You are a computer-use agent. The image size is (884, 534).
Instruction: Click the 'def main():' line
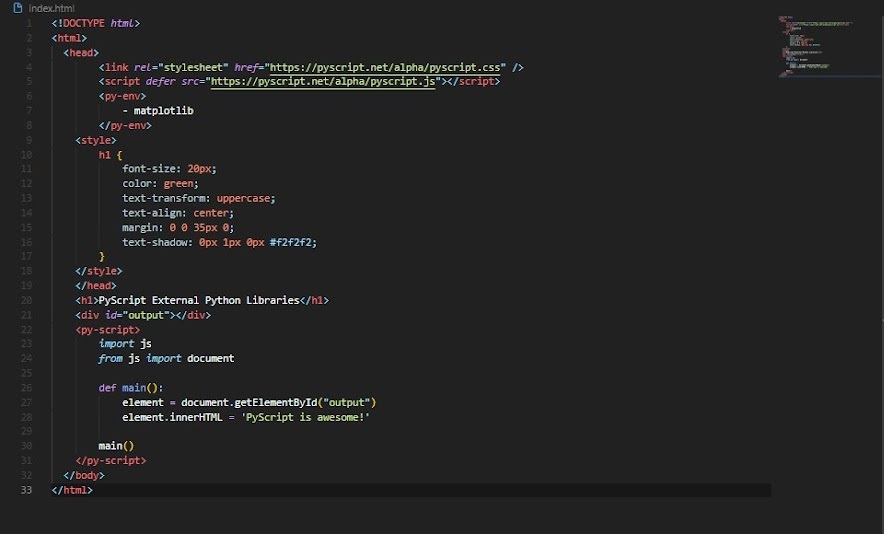[x=131, y=387]
